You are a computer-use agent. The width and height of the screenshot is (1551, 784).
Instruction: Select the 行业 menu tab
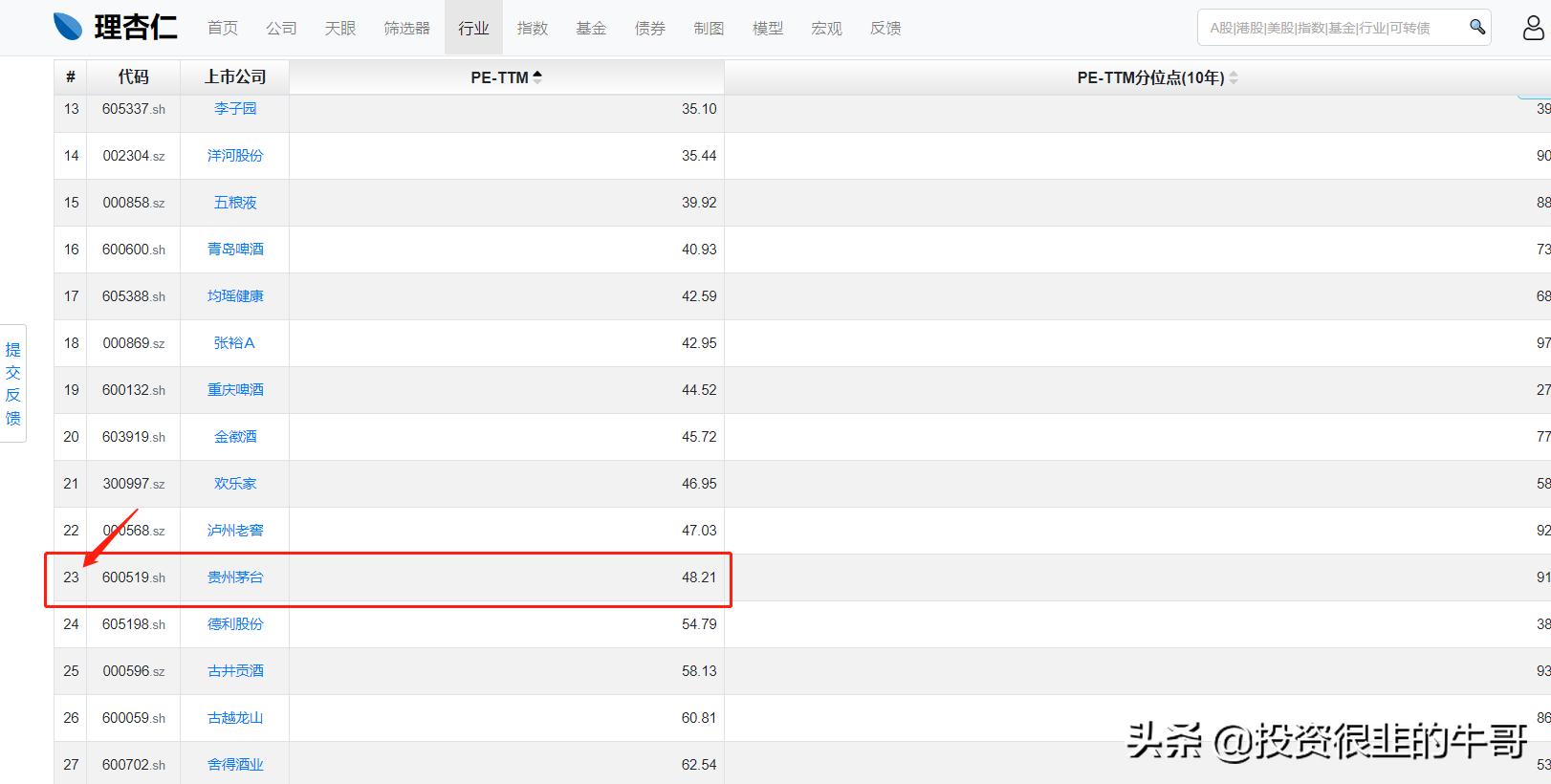click(473, 28)
